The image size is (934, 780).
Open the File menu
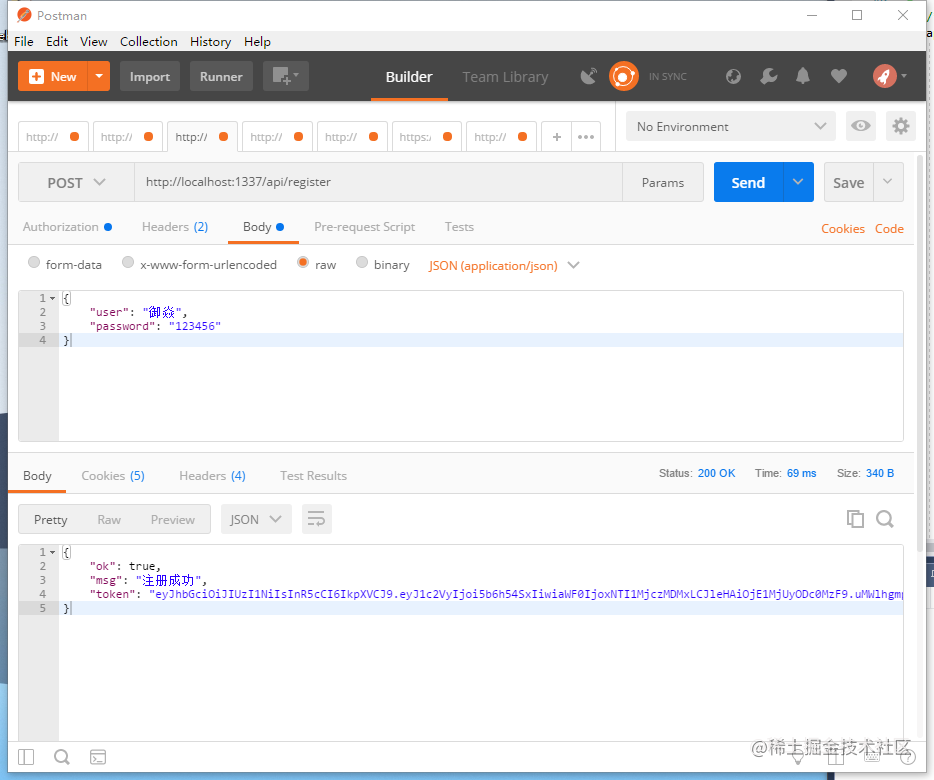coord(24,42)
